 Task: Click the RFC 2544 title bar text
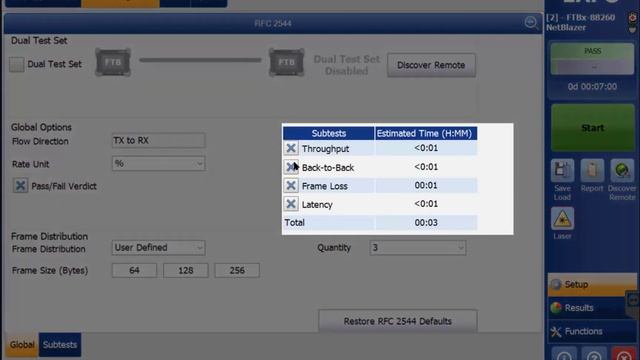pos(273,23)
